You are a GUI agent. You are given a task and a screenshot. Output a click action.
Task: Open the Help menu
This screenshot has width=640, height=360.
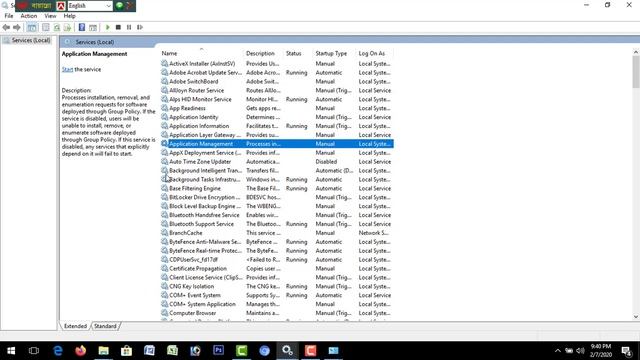pyautogui.click(x=69, y=16)
